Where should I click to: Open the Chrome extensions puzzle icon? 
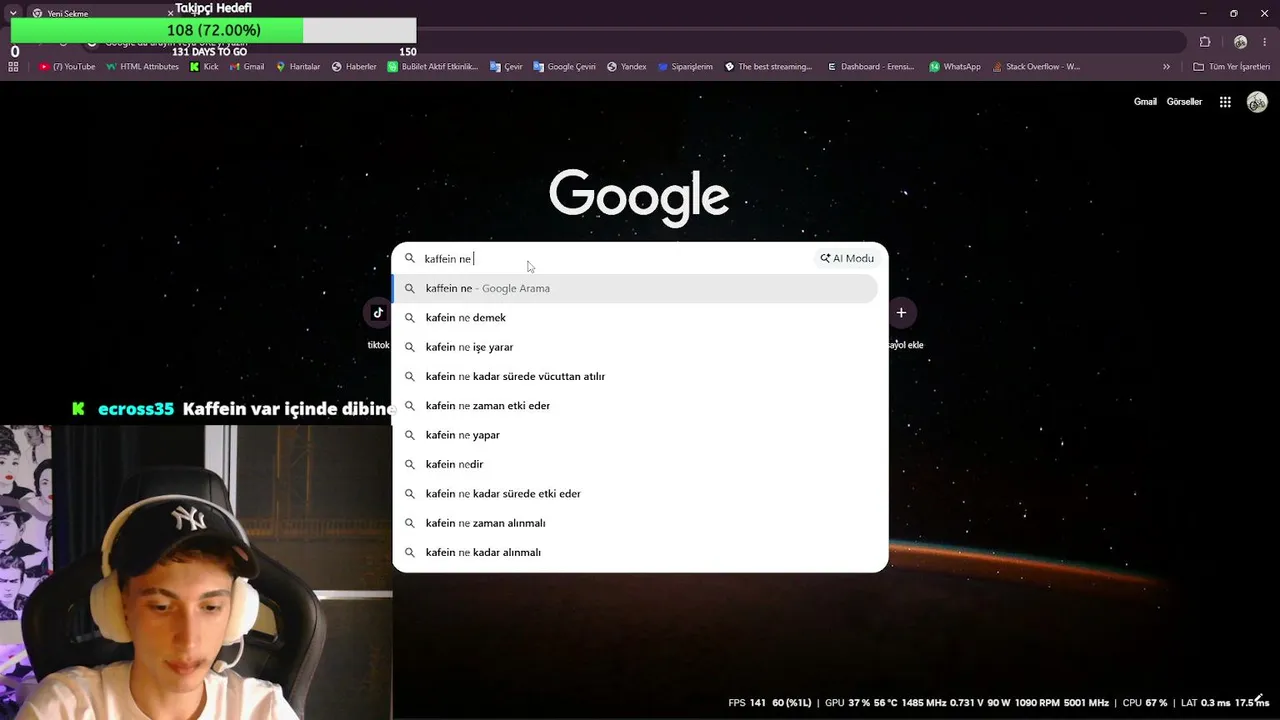[x=1205, y=42]
